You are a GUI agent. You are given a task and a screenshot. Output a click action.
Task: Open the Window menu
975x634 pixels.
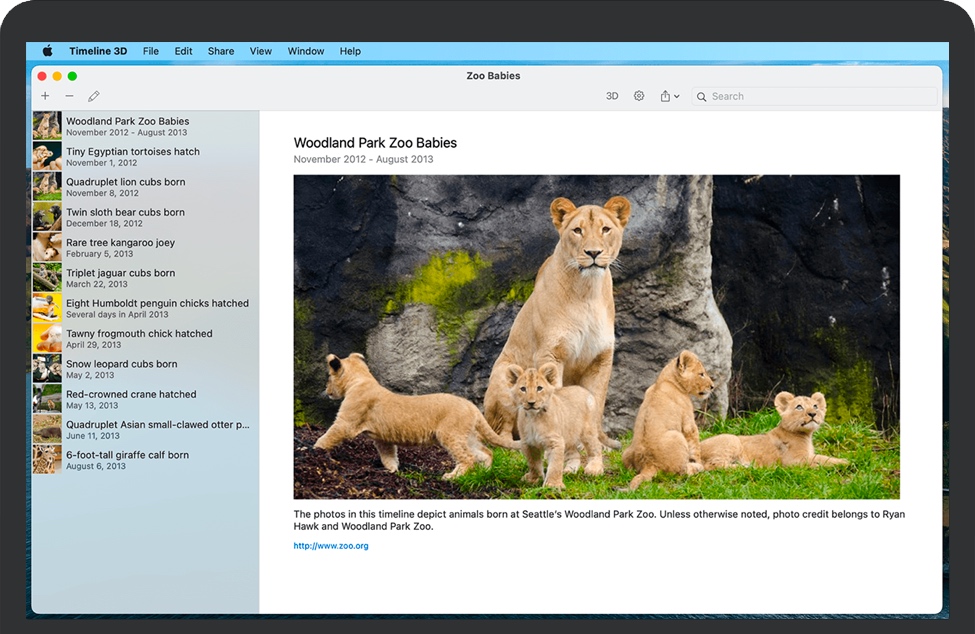point(305,51)
